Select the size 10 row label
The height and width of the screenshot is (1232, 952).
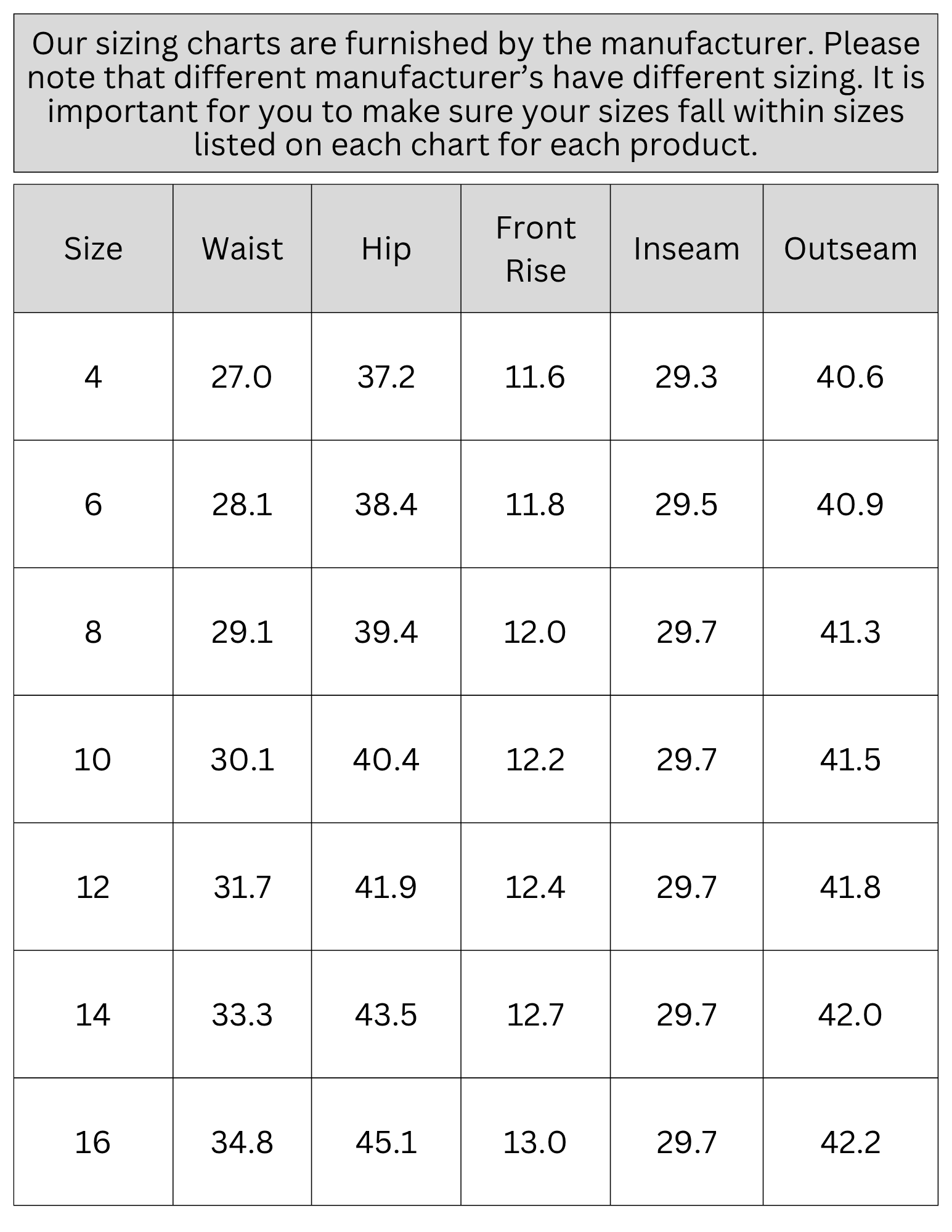[93, 759]
